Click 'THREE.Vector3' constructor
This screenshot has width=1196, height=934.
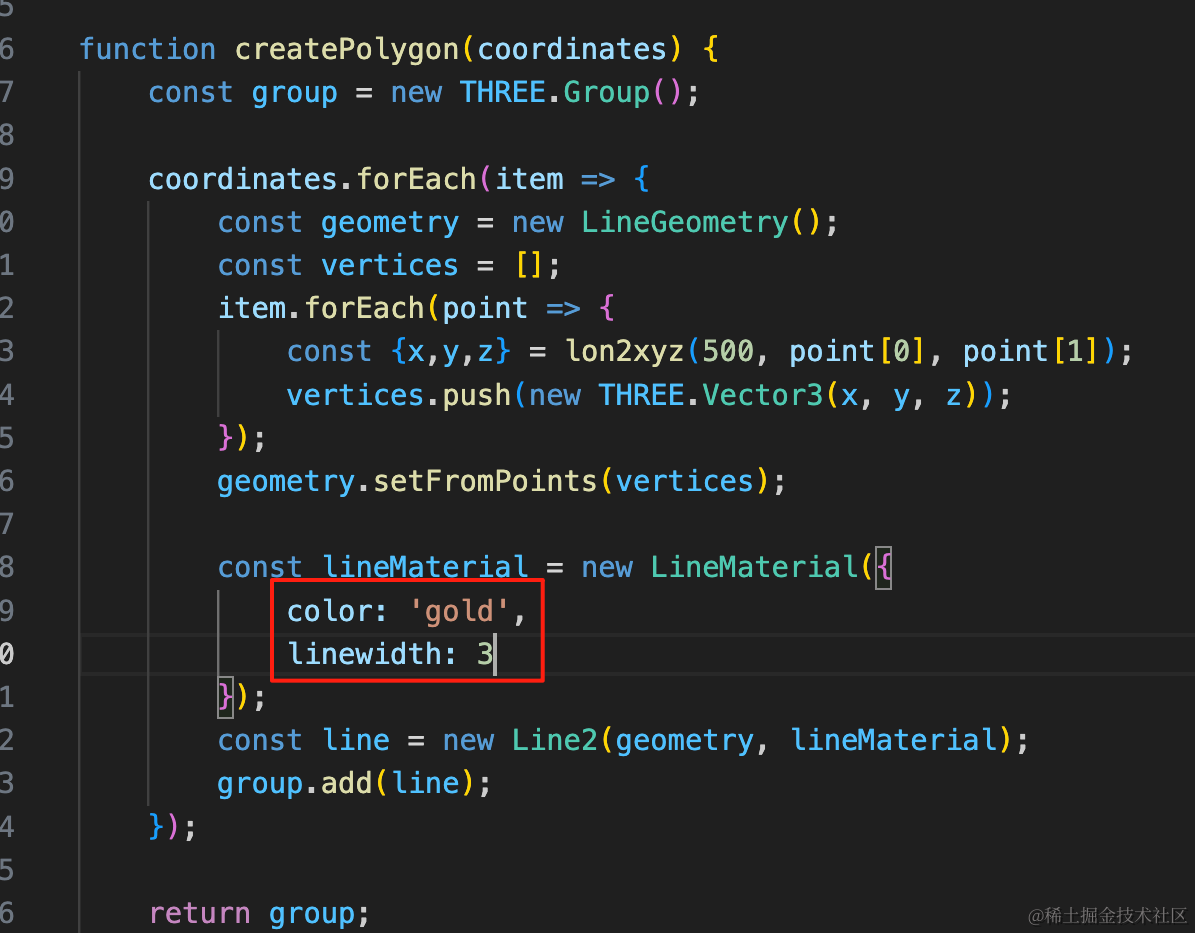[711, 396]
